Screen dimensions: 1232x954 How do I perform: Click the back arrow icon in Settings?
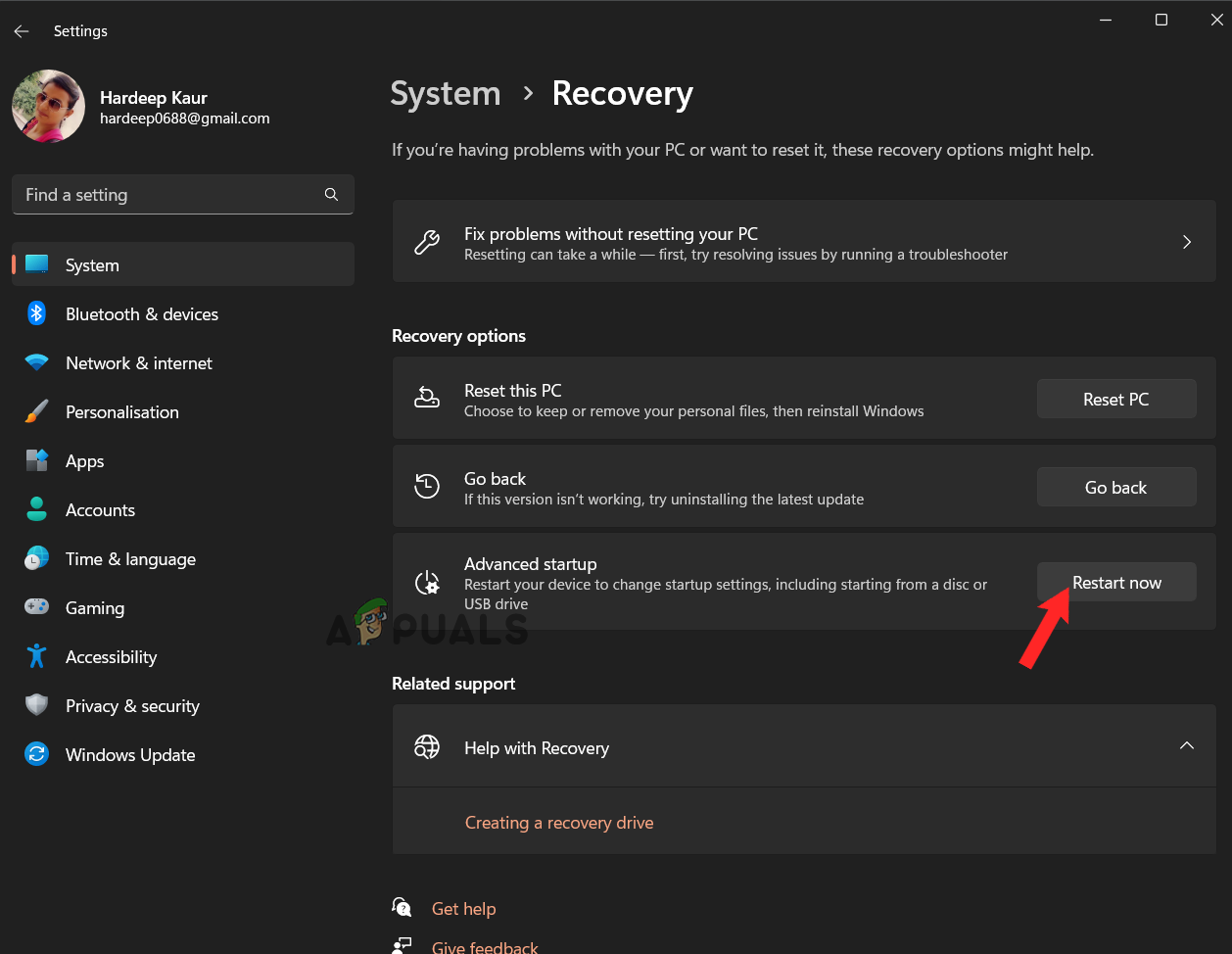[22, 31]
